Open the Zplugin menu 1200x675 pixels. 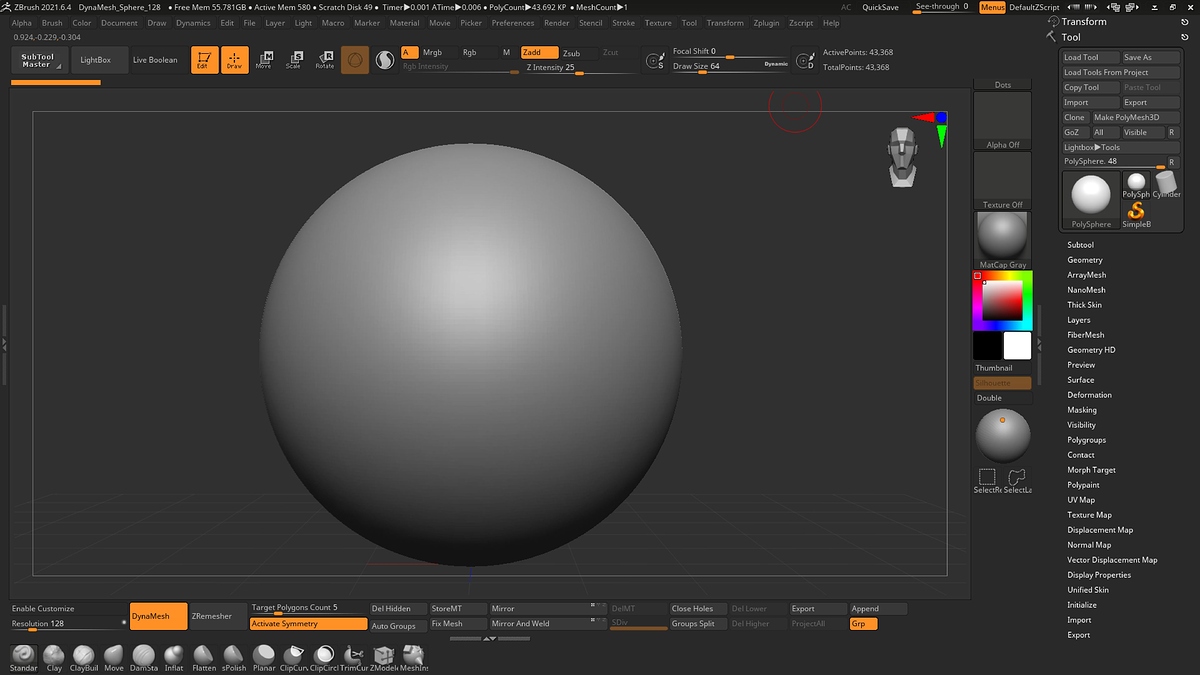[x=766, y=23]
